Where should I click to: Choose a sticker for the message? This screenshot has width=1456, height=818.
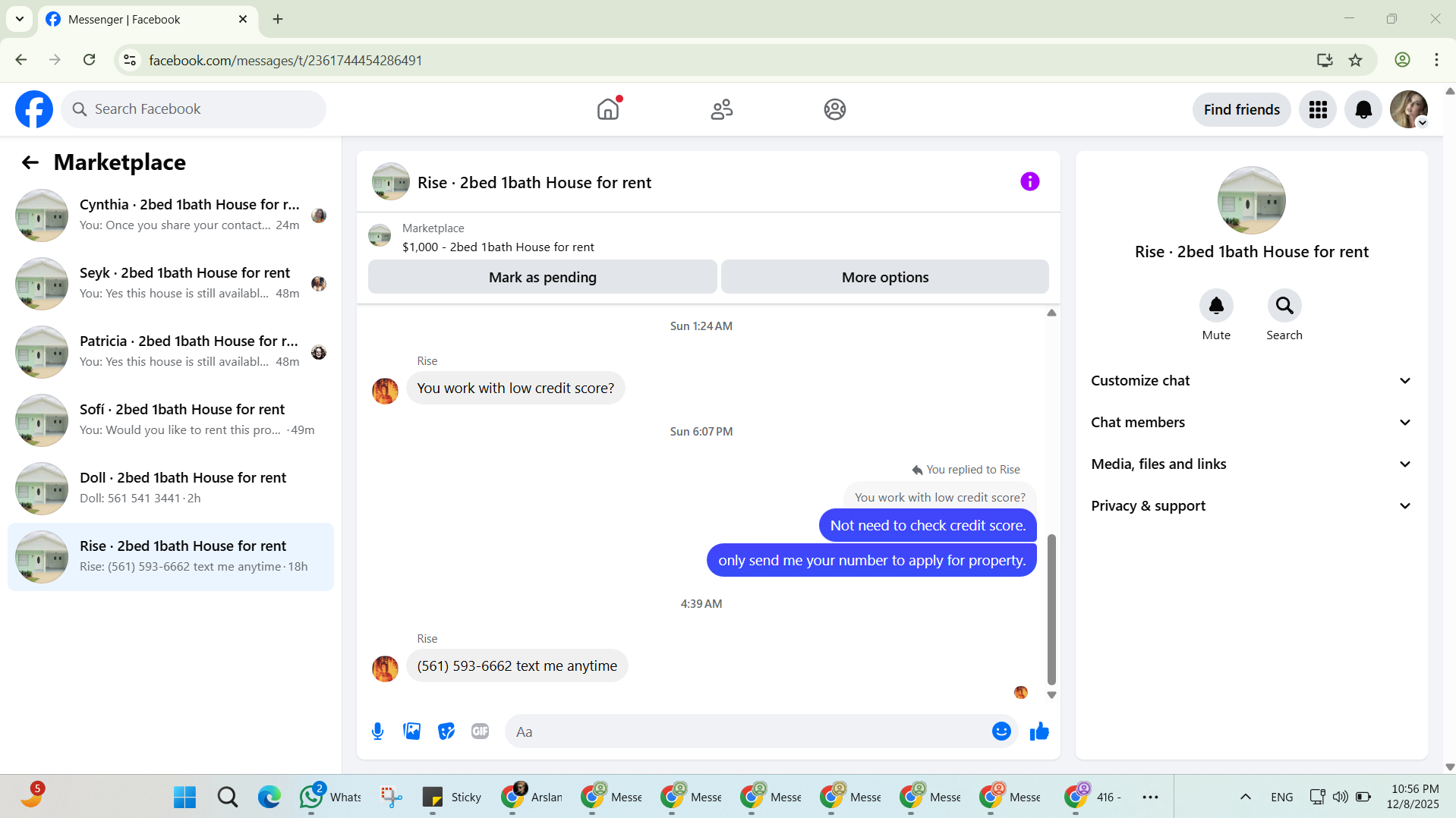[446, 731]
